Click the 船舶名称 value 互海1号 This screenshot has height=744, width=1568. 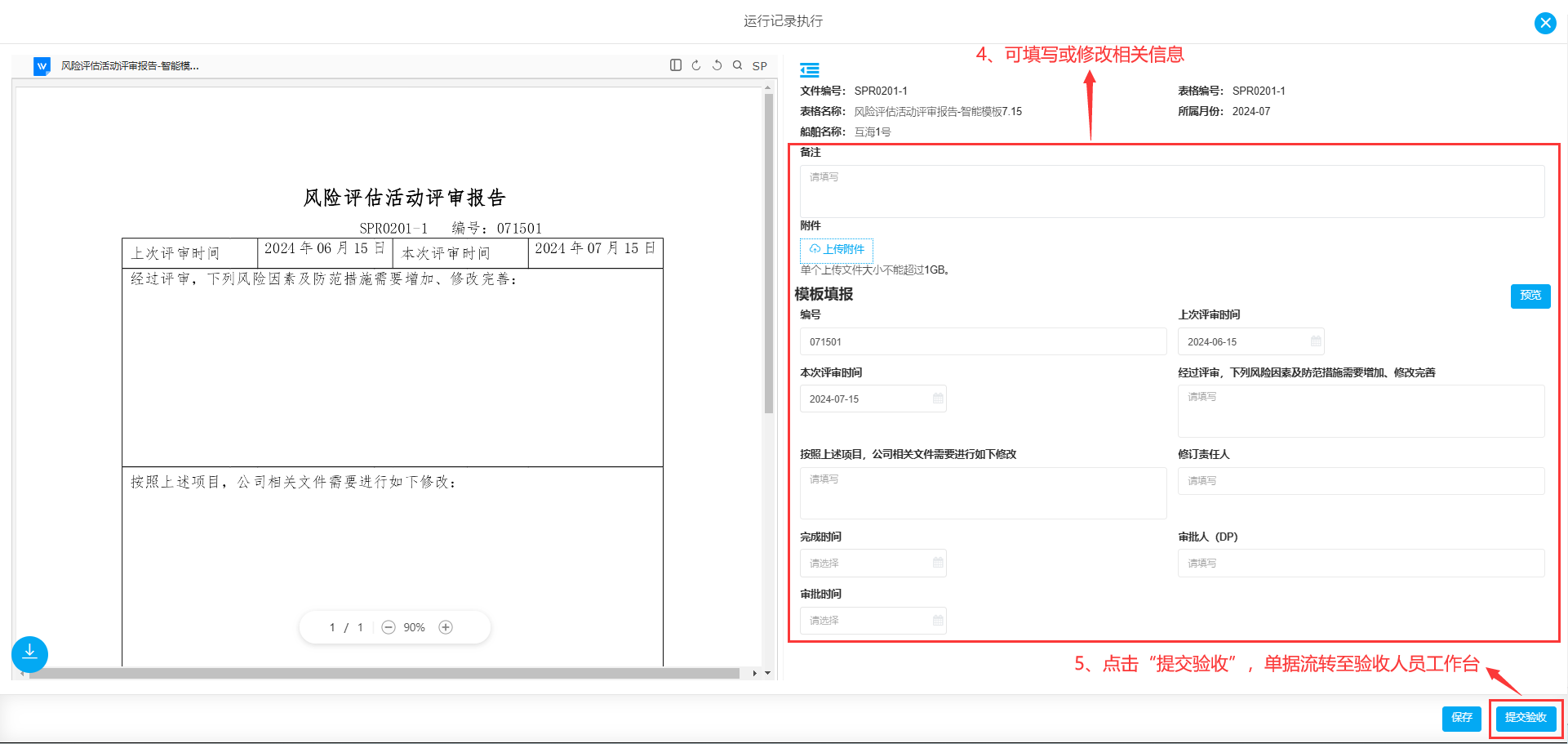coord(873,131)
